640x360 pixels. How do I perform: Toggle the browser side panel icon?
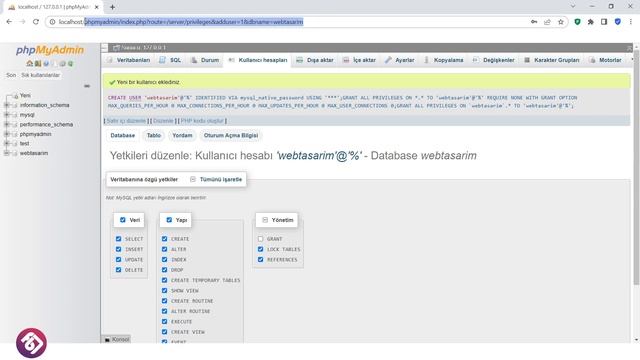604,22
